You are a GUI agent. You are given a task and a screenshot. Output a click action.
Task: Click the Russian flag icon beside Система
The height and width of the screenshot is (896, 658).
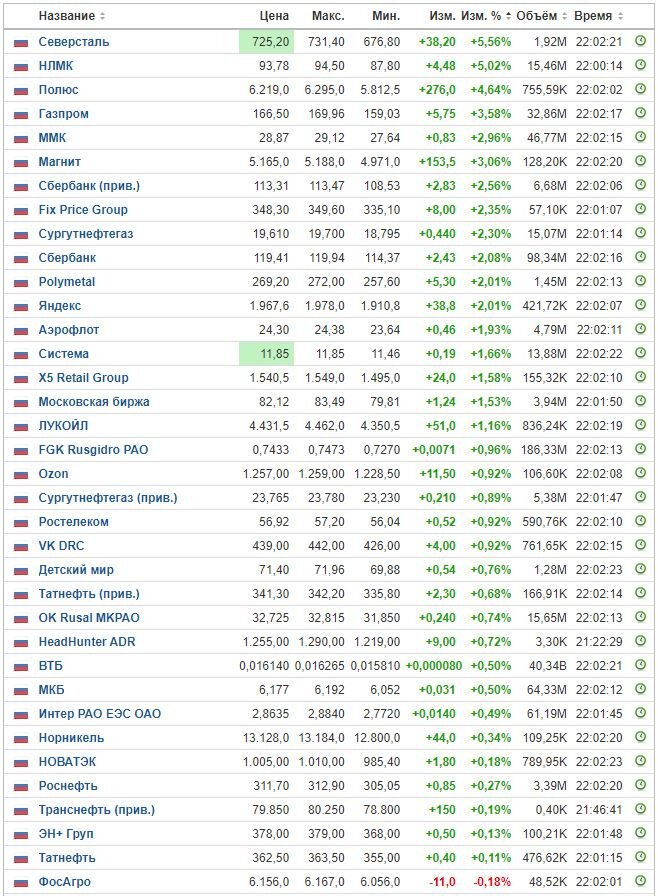click(21, 355)
